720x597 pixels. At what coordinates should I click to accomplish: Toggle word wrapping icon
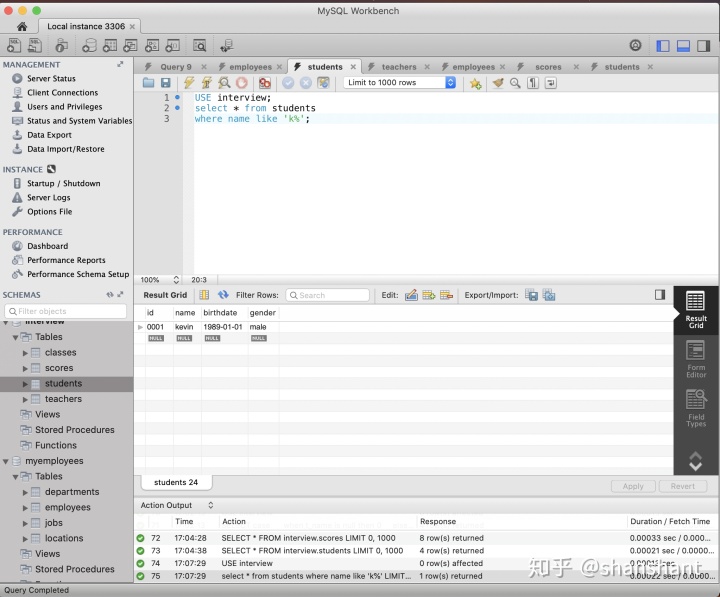coord(551,83)
